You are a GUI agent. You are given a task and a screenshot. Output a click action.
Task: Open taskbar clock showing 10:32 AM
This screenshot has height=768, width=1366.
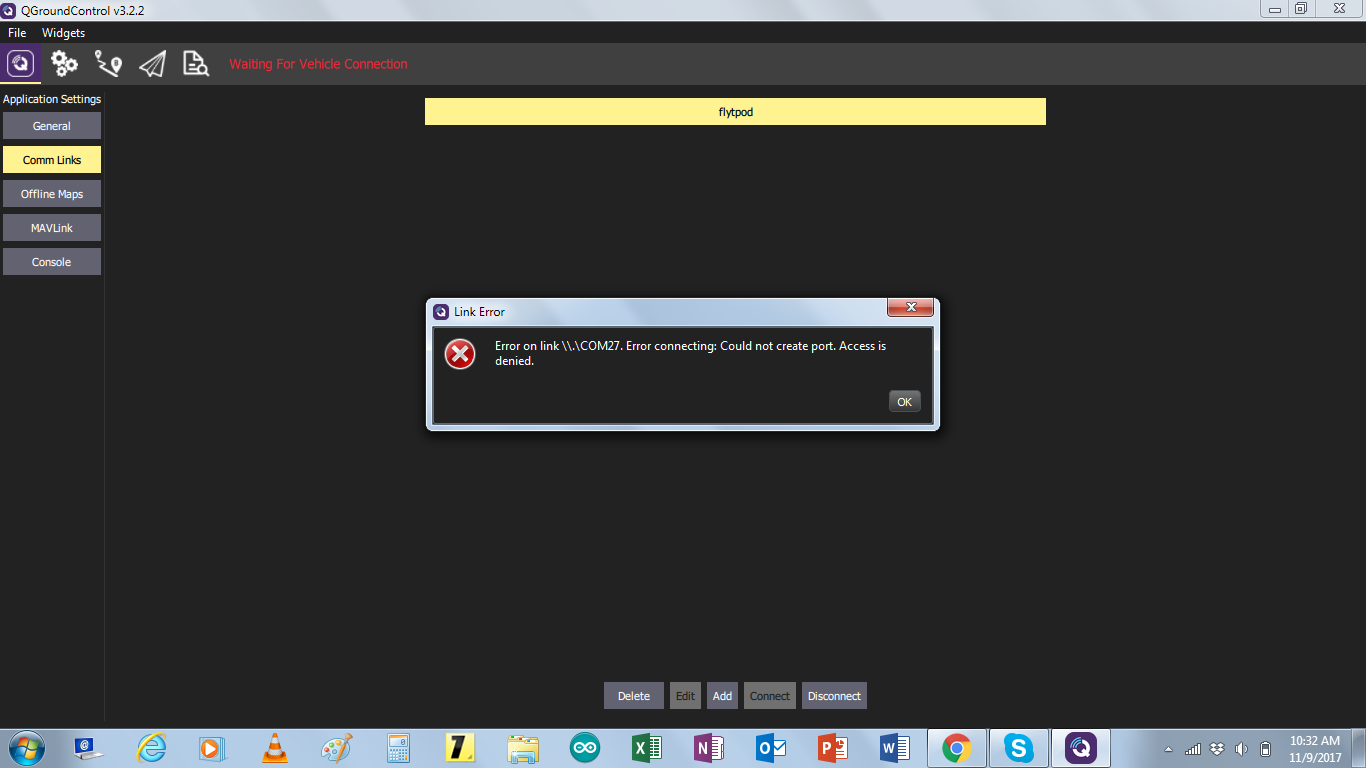[x=1315, y=749]
